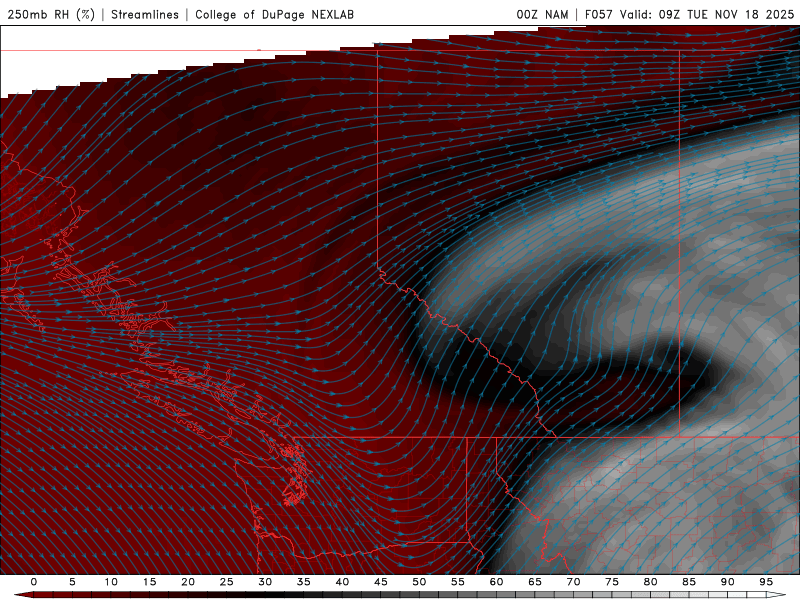Click scale label '45'
The width and height of the screenshot is (800, 600).
coord(381,582)
